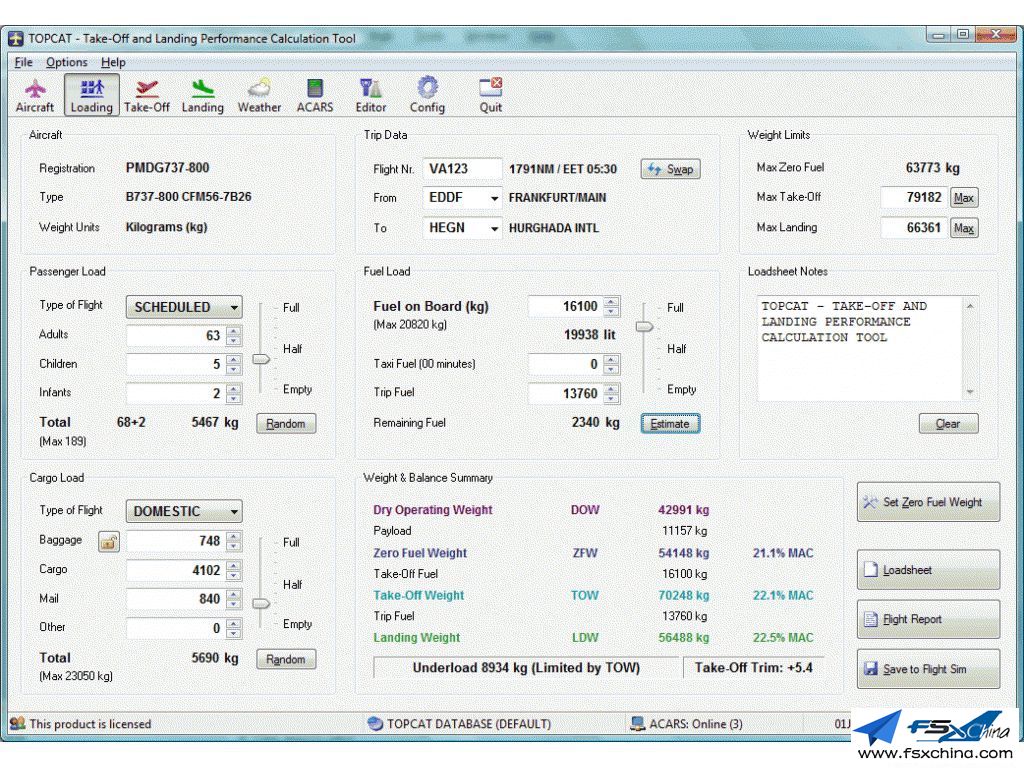Expand the cargo Type of Flight dropdown
1024x768 pixels.
coord(184,511)
